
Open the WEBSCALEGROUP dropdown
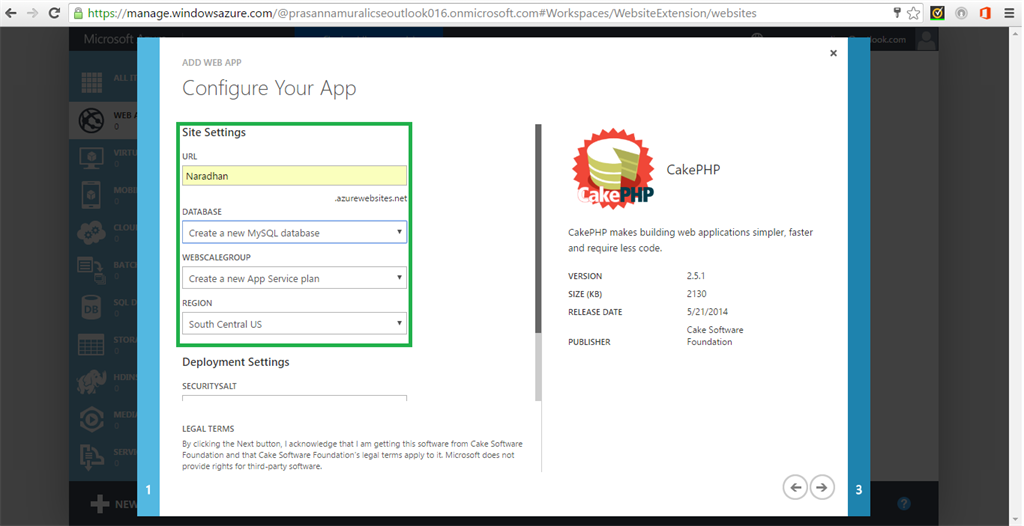pyautogui.click(x=295, y=278)
